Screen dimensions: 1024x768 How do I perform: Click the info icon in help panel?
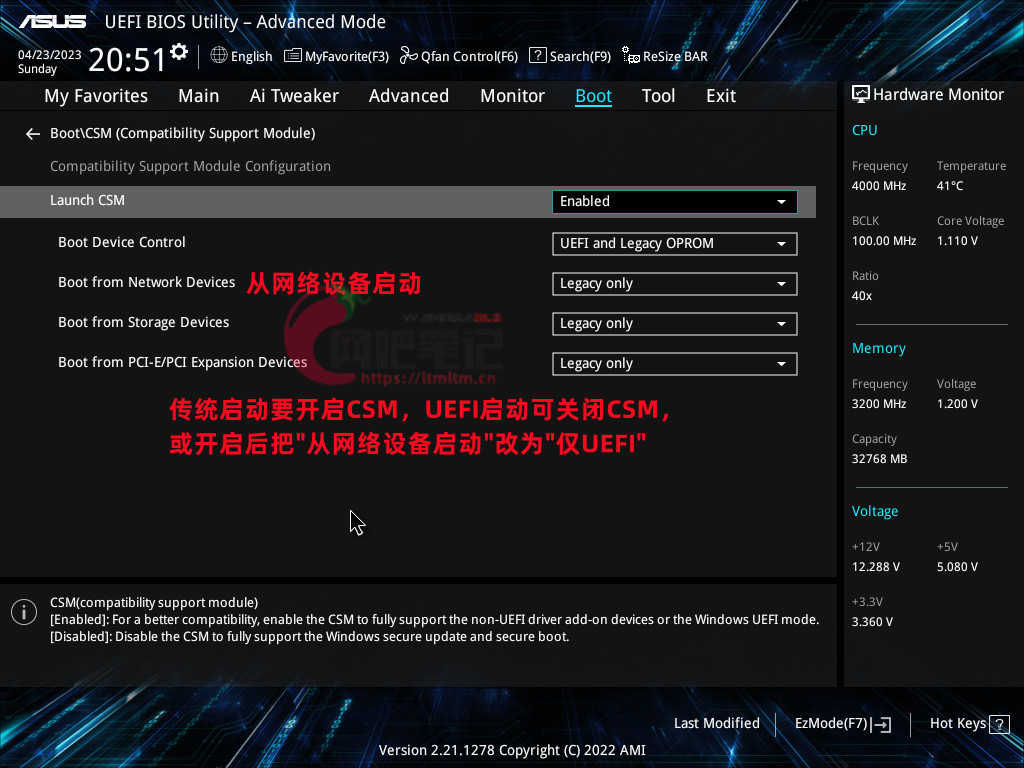pyautogui.click(x=24, y=612)
